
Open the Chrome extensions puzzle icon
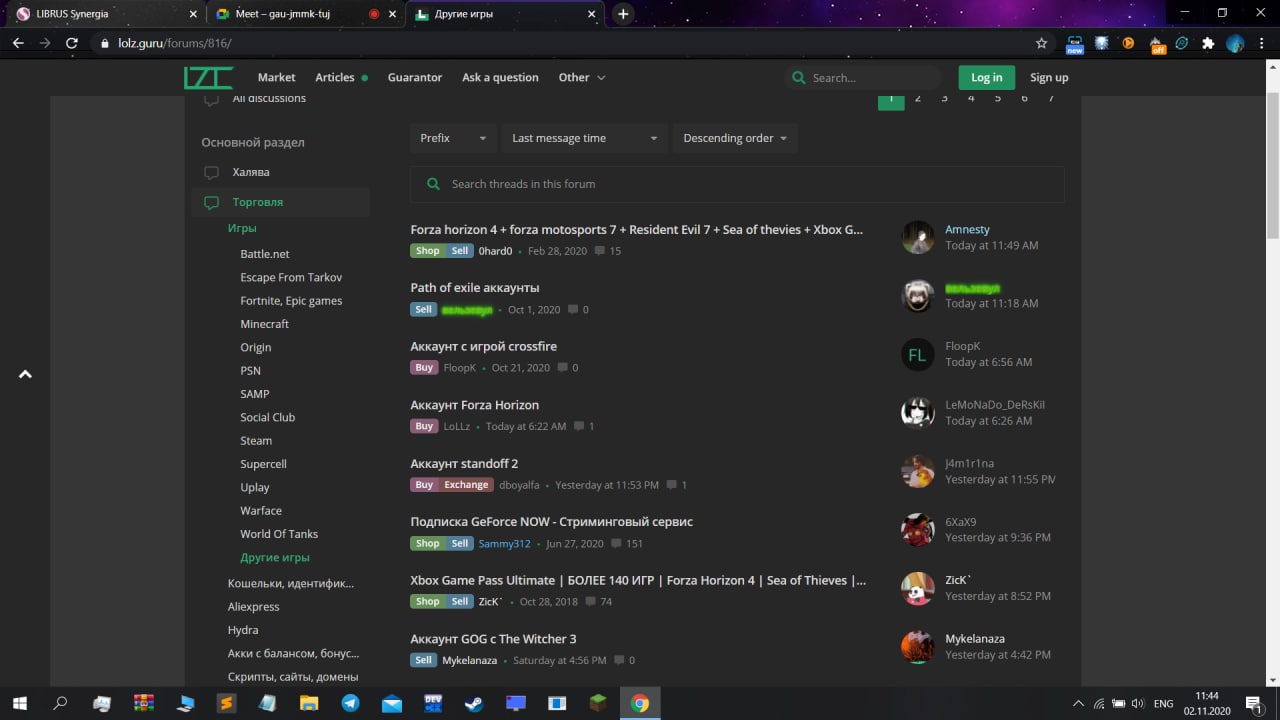1208,43
